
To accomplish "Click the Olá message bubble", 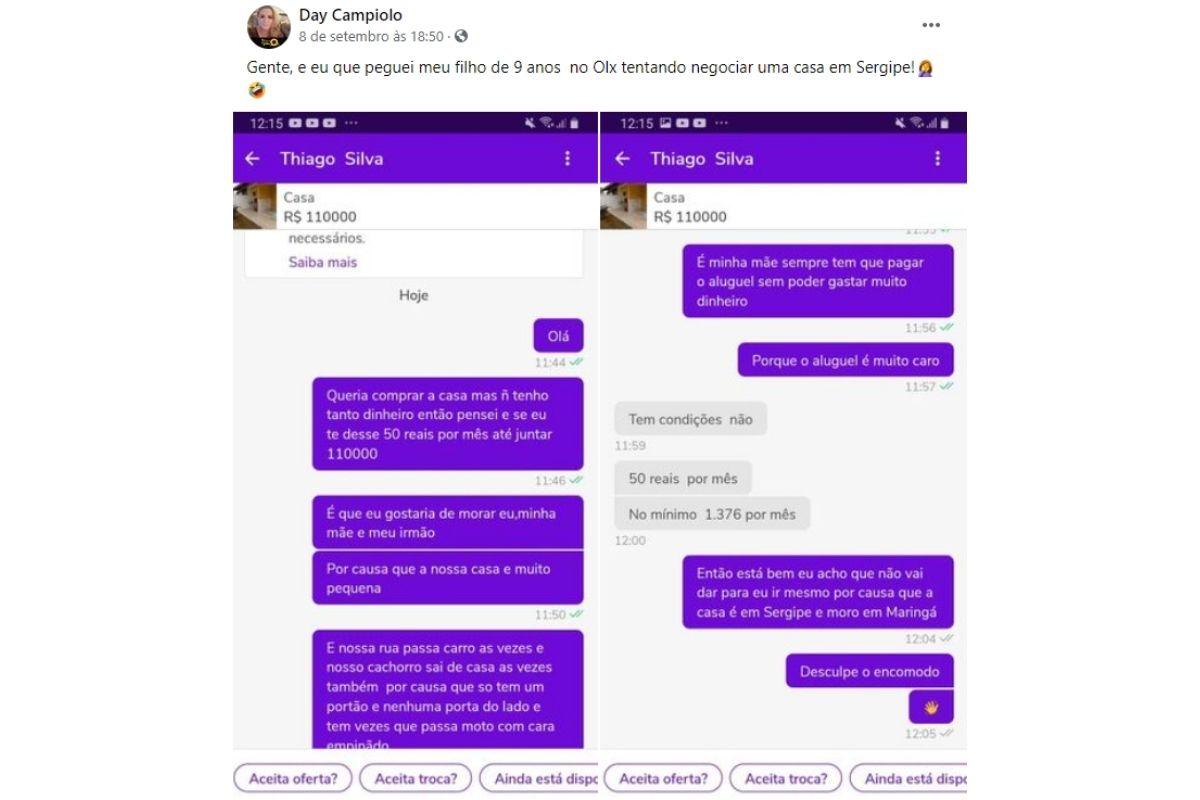I will [x=559, y=336].
